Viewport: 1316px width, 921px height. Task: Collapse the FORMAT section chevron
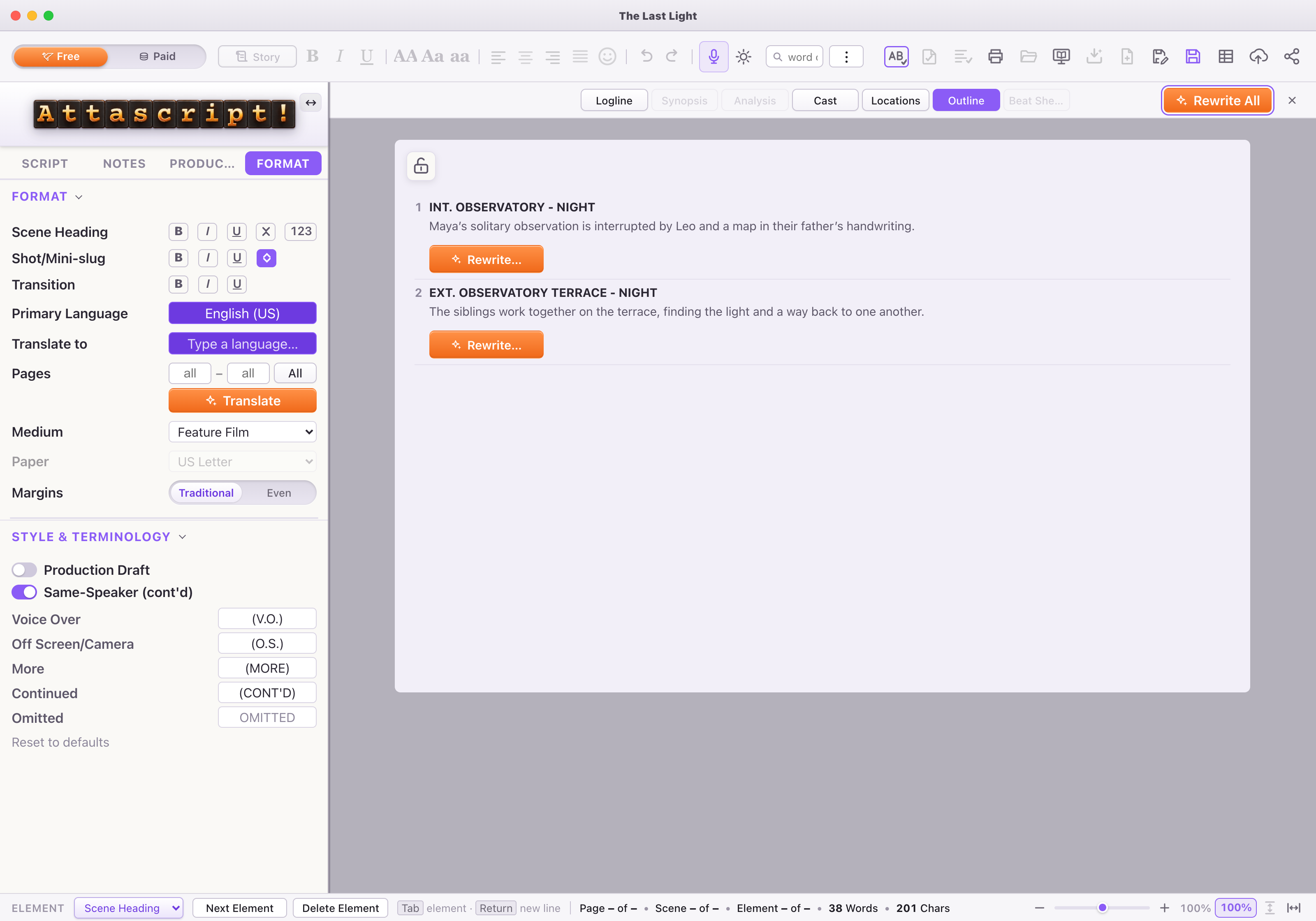point(79,197)
